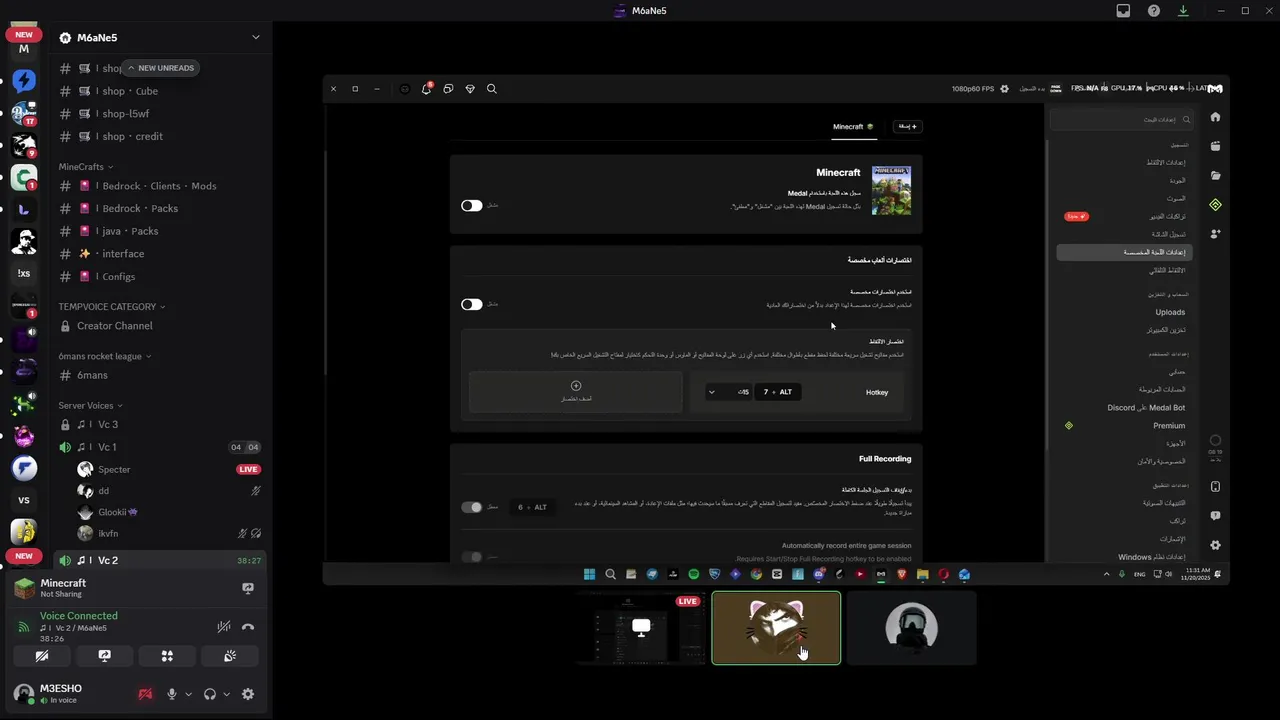Open Uploads in Medal settings sidebar
Screen dimensions: 1280x720
[1170, 312]
